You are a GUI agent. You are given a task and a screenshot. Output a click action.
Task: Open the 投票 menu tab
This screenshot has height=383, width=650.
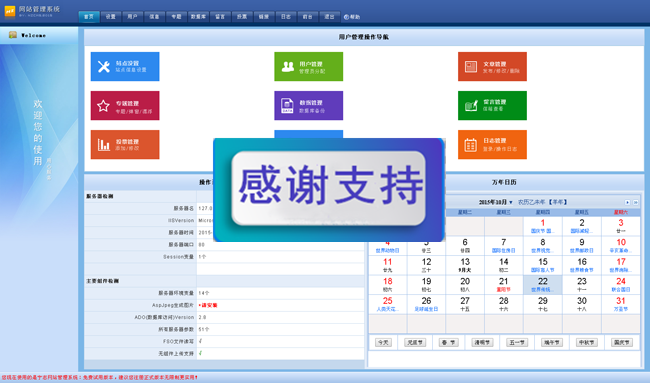[242, 17]
